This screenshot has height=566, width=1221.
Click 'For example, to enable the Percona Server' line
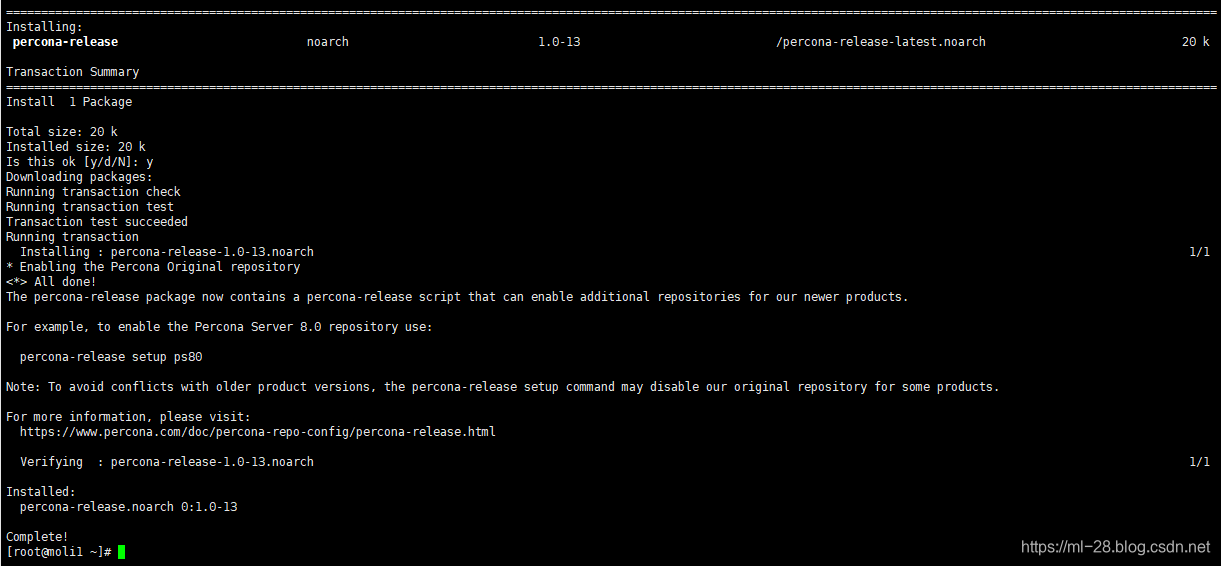pyautogui.click(x=220, y=327)
